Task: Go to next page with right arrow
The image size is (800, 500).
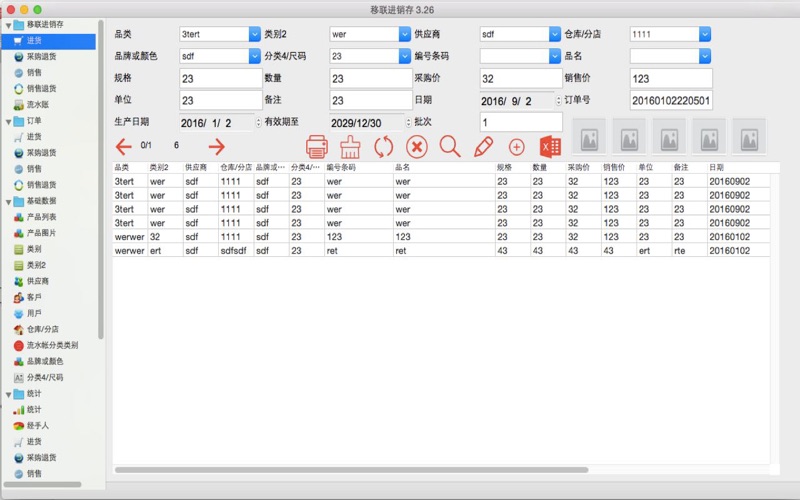Action: click(216, 147)
